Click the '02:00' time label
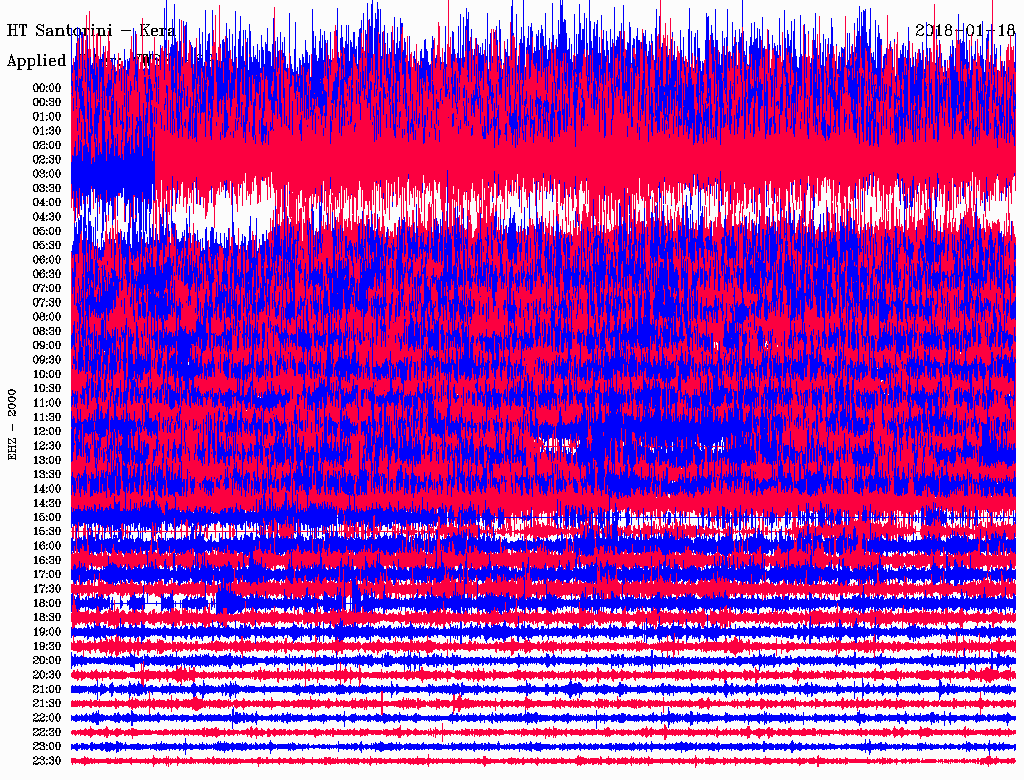This screenshot has height=780, width=1024. click(x=47, y=146)
